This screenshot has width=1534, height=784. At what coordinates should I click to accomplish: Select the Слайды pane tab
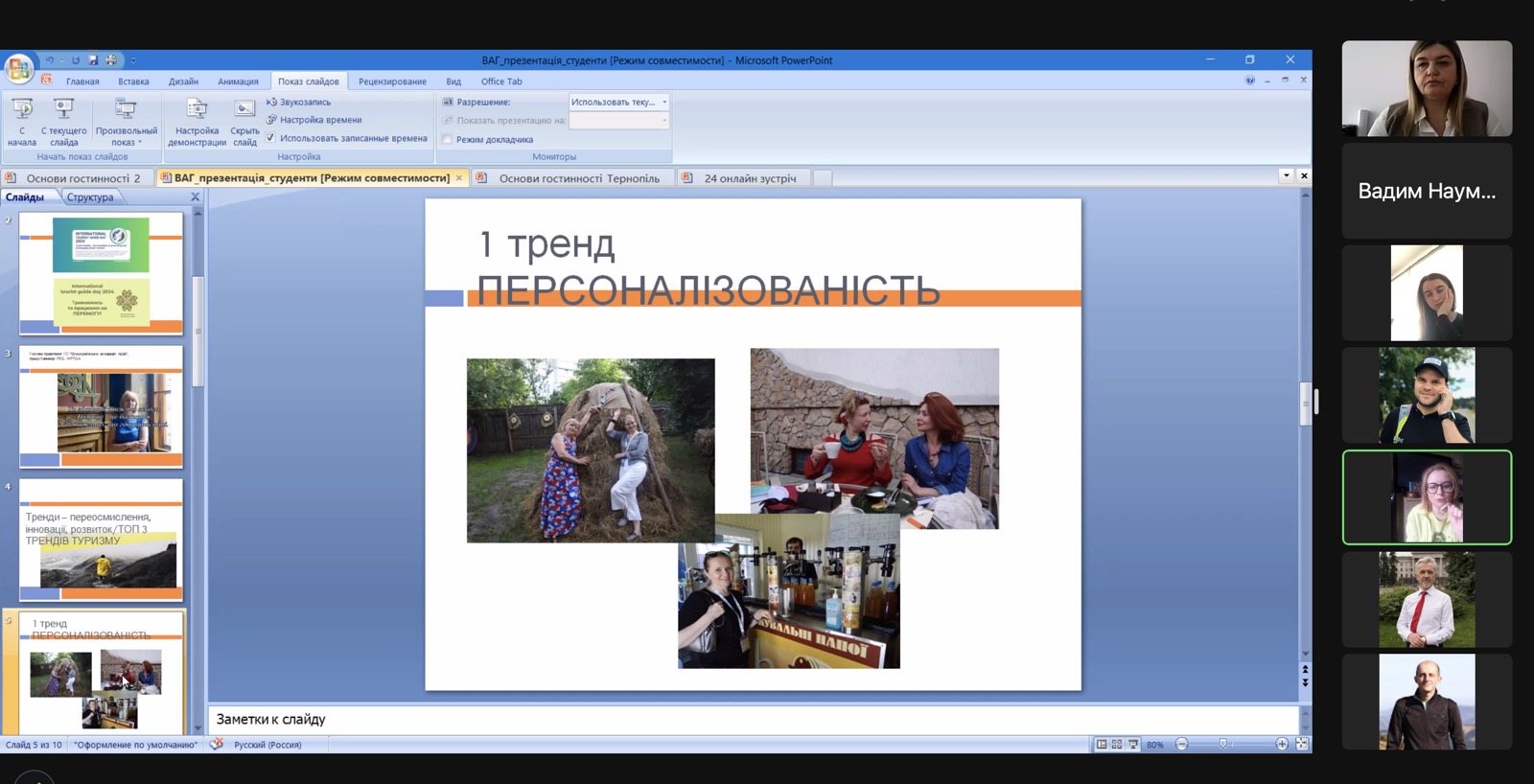click(25, 197)
